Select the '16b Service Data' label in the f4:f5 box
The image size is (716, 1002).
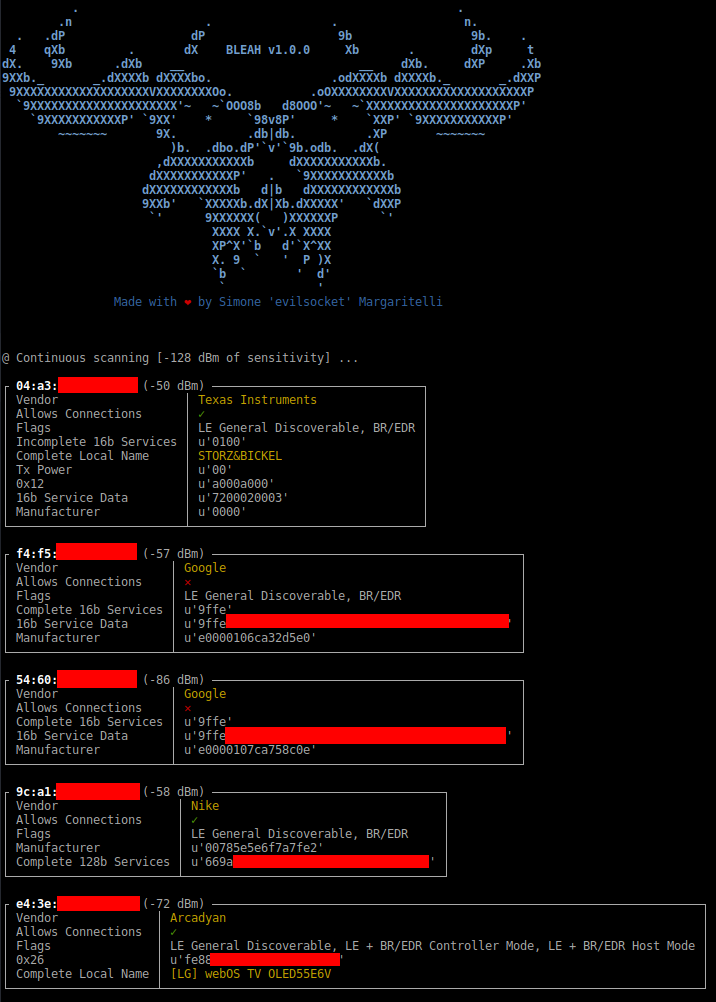72,624
